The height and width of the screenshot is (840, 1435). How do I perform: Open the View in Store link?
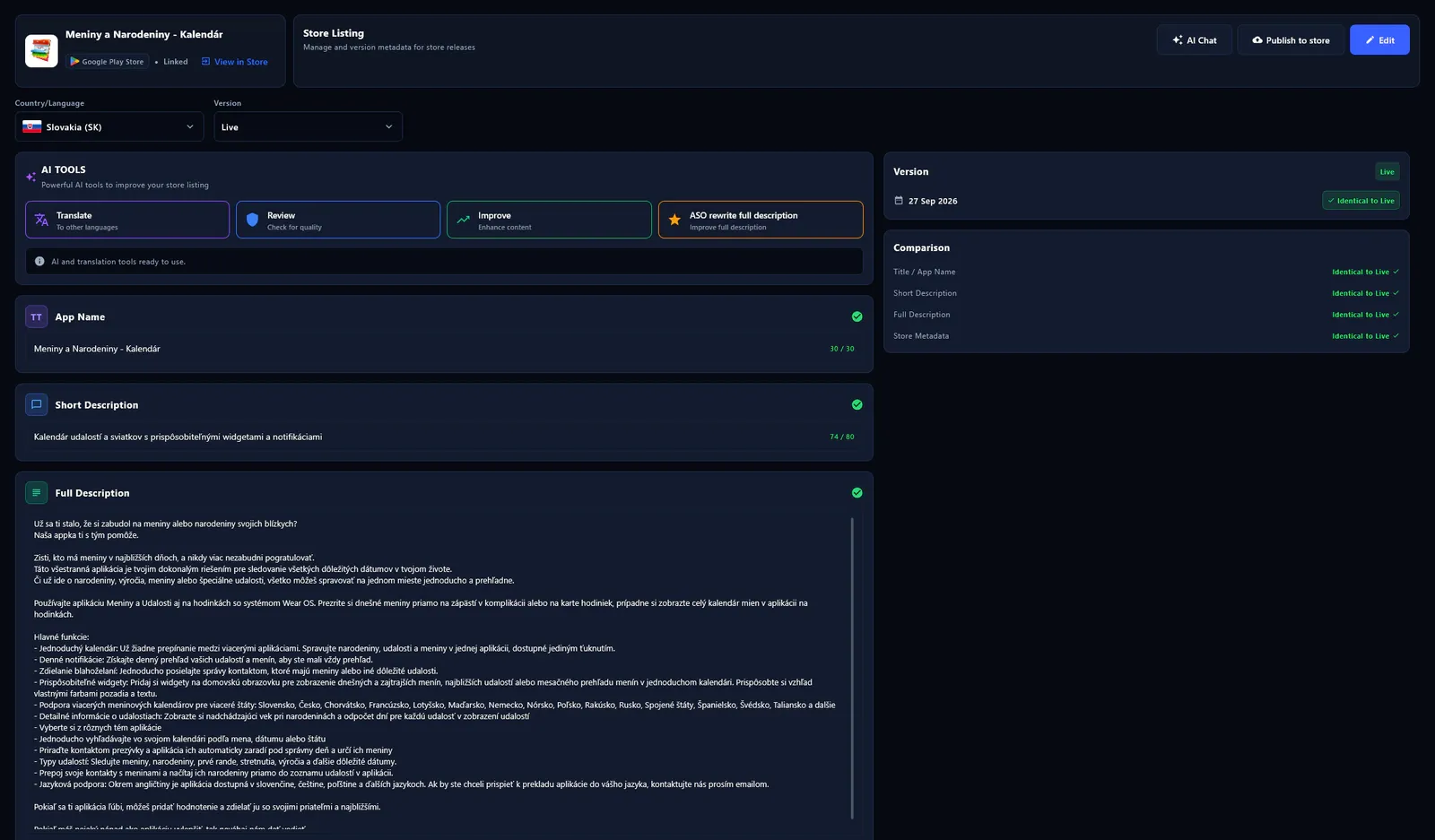click(x=234, y=62)
